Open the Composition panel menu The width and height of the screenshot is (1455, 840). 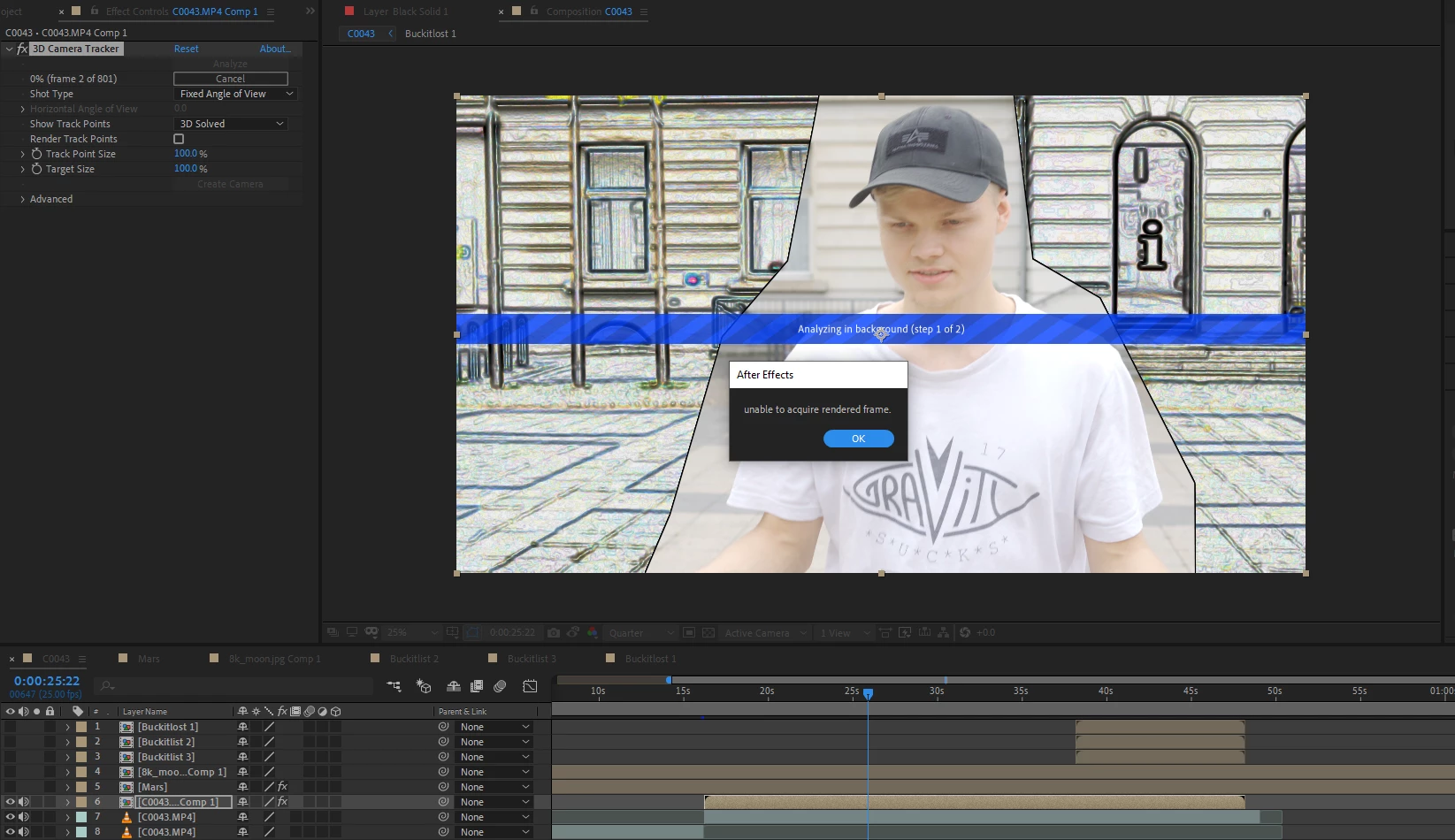(644, 11)
